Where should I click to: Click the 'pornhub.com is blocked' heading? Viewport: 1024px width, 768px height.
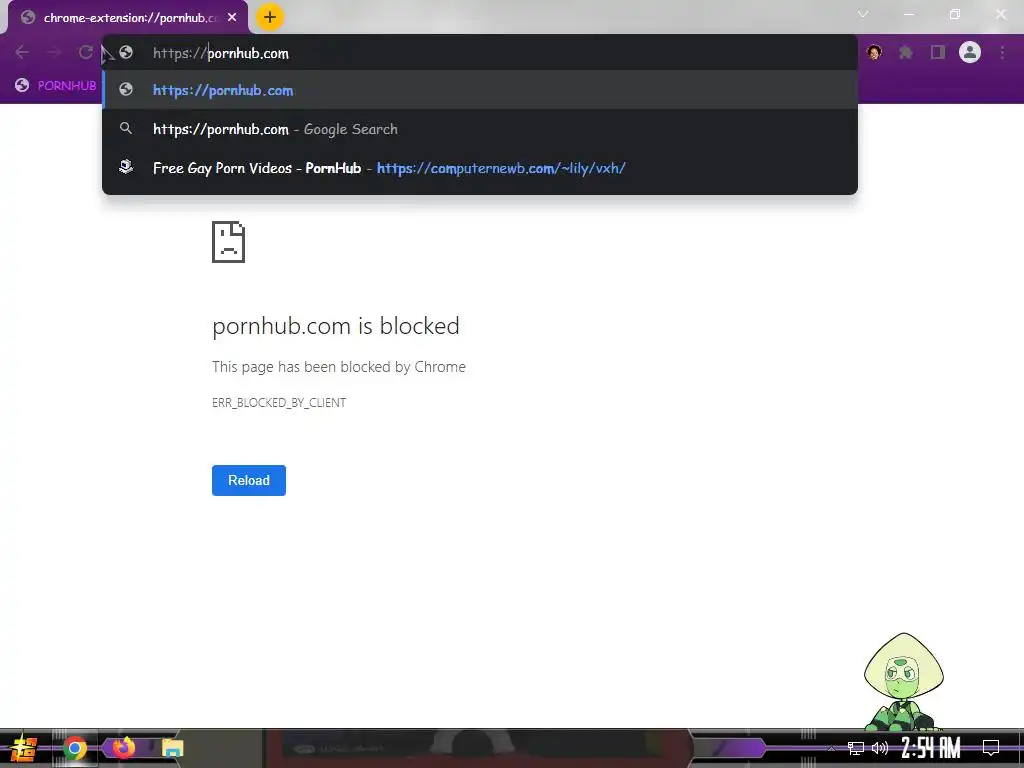click(336, 326)
